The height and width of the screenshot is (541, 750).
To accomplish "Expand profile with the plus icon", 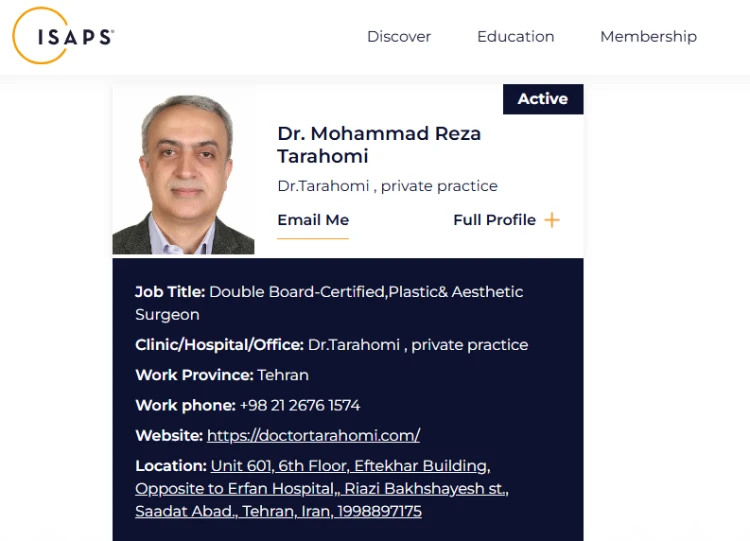I will (552, 220).
